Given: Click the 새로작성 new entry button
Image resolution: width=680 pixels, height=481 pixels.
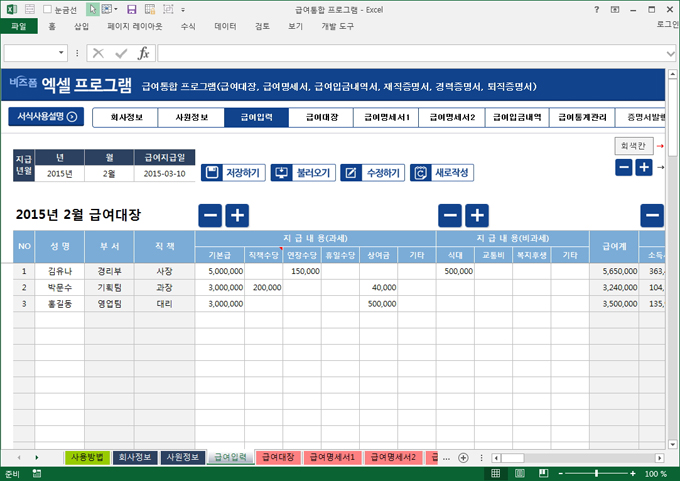Looking at the screenshot, I should (x=441, y=173).
